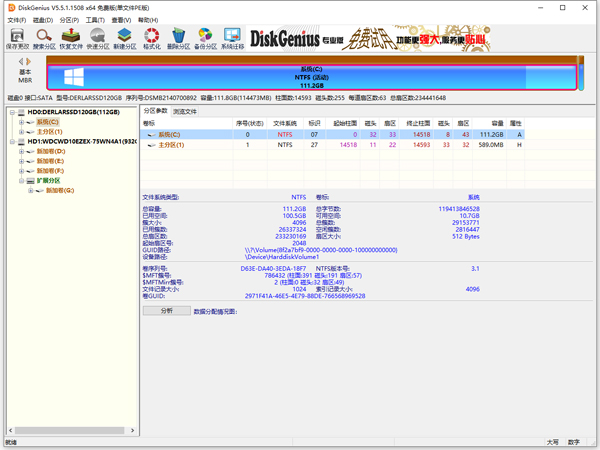The width and height of the screenshot is (600, 450).
Task: Go to previous disk with left arrow
Action: pos(21,61)
